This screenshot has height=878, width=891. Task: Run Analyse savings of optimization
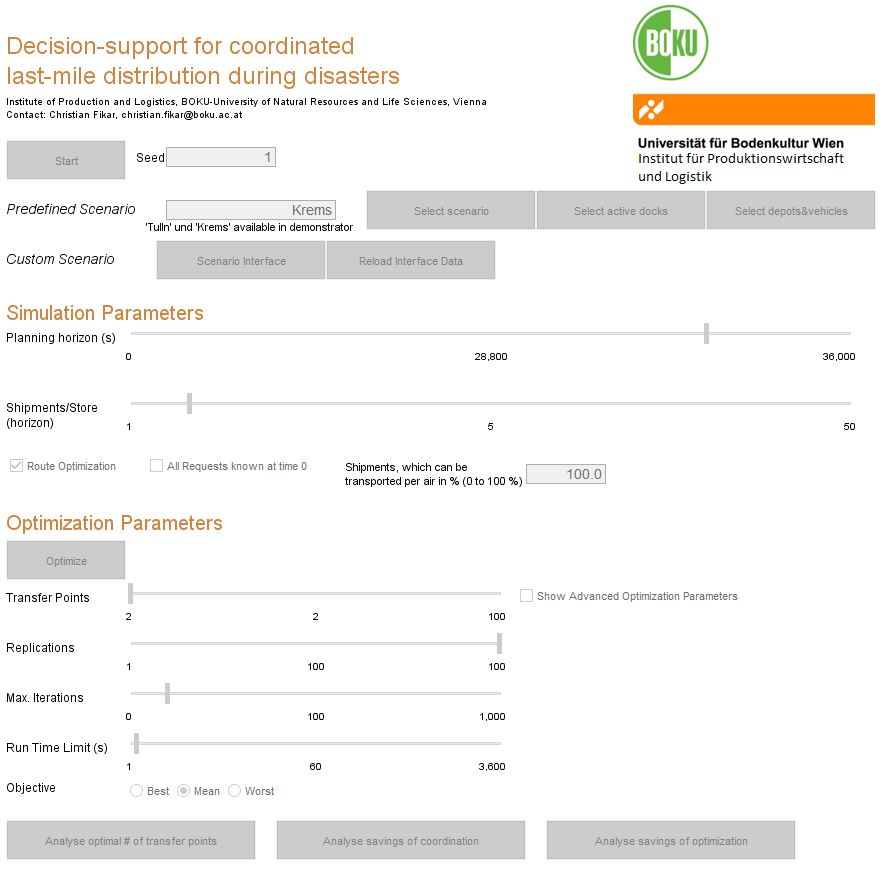point(670,840)
